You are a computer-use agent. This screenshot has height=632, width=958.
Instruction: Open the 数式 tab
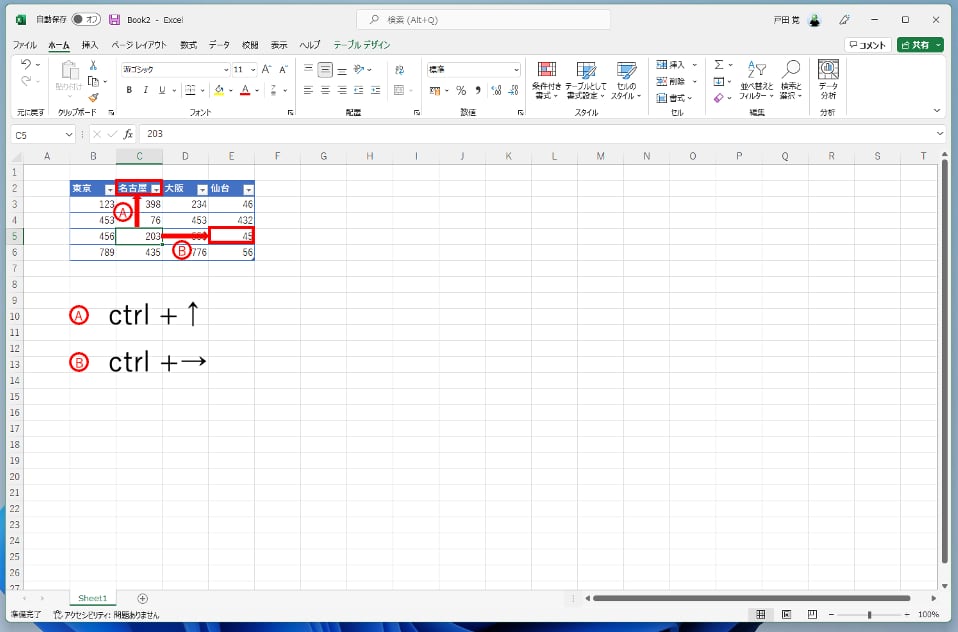coord(189,45)
